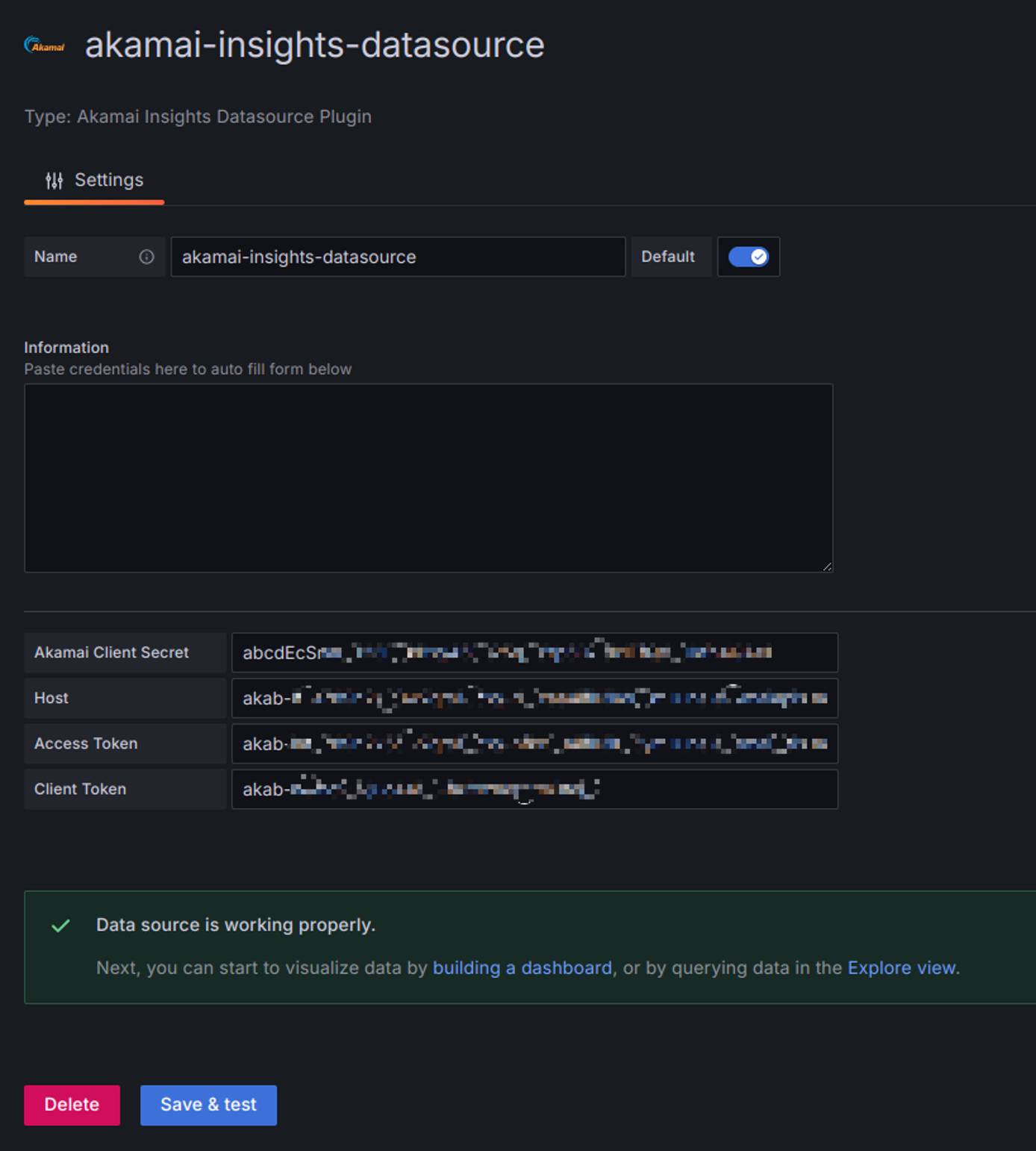Focus the Client Token input field
Screen dimensions: 1036x1151
[534, 789]
